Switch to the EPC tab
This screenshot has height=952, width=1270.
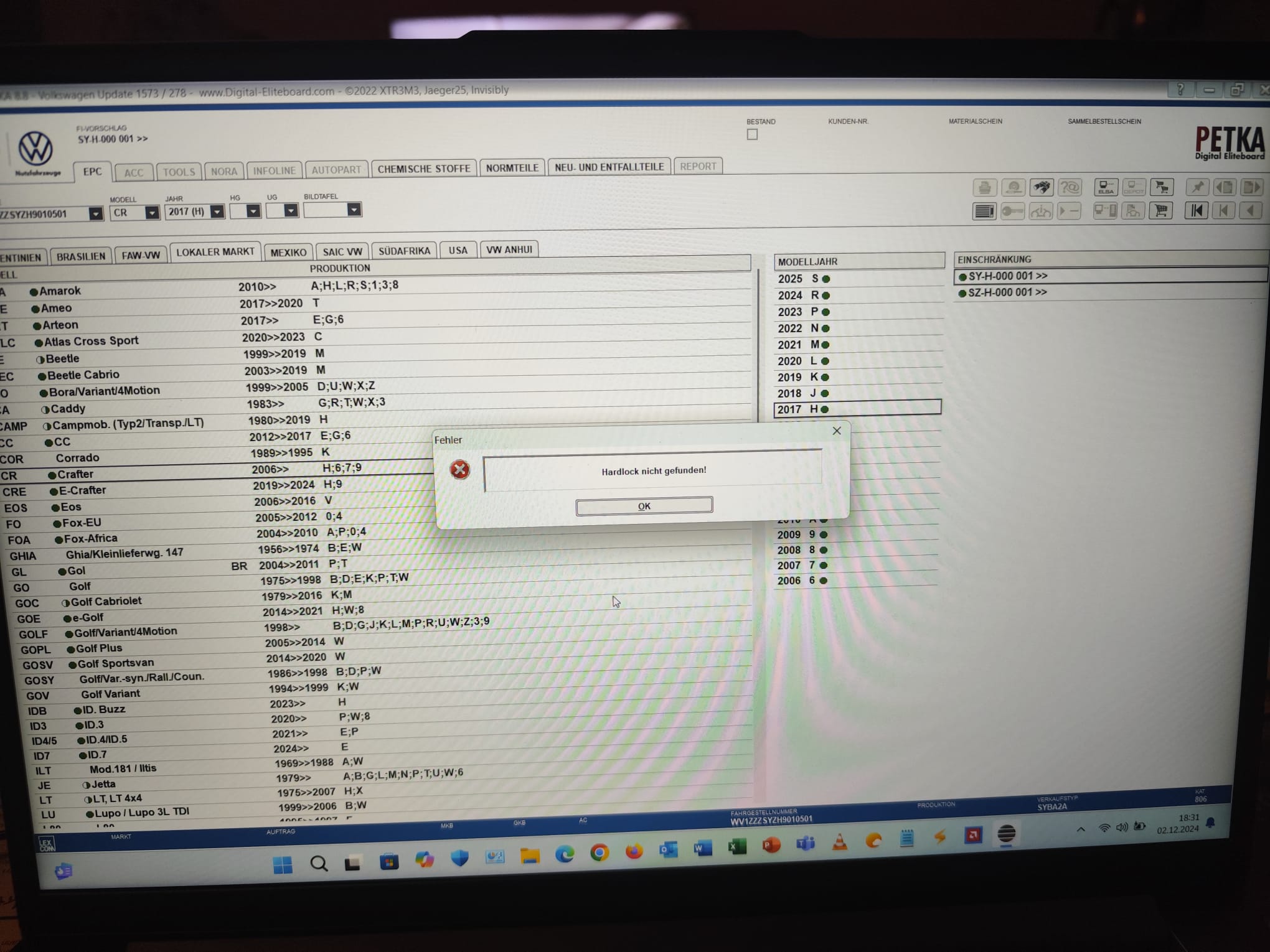(x=92, y=172)
